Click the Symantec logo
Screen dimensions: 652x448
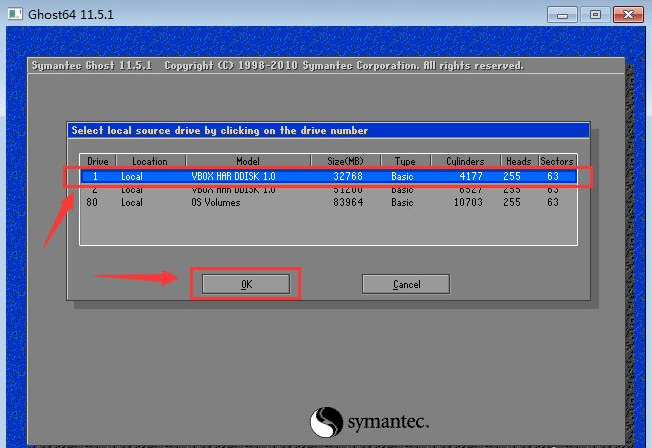[369, 422]
